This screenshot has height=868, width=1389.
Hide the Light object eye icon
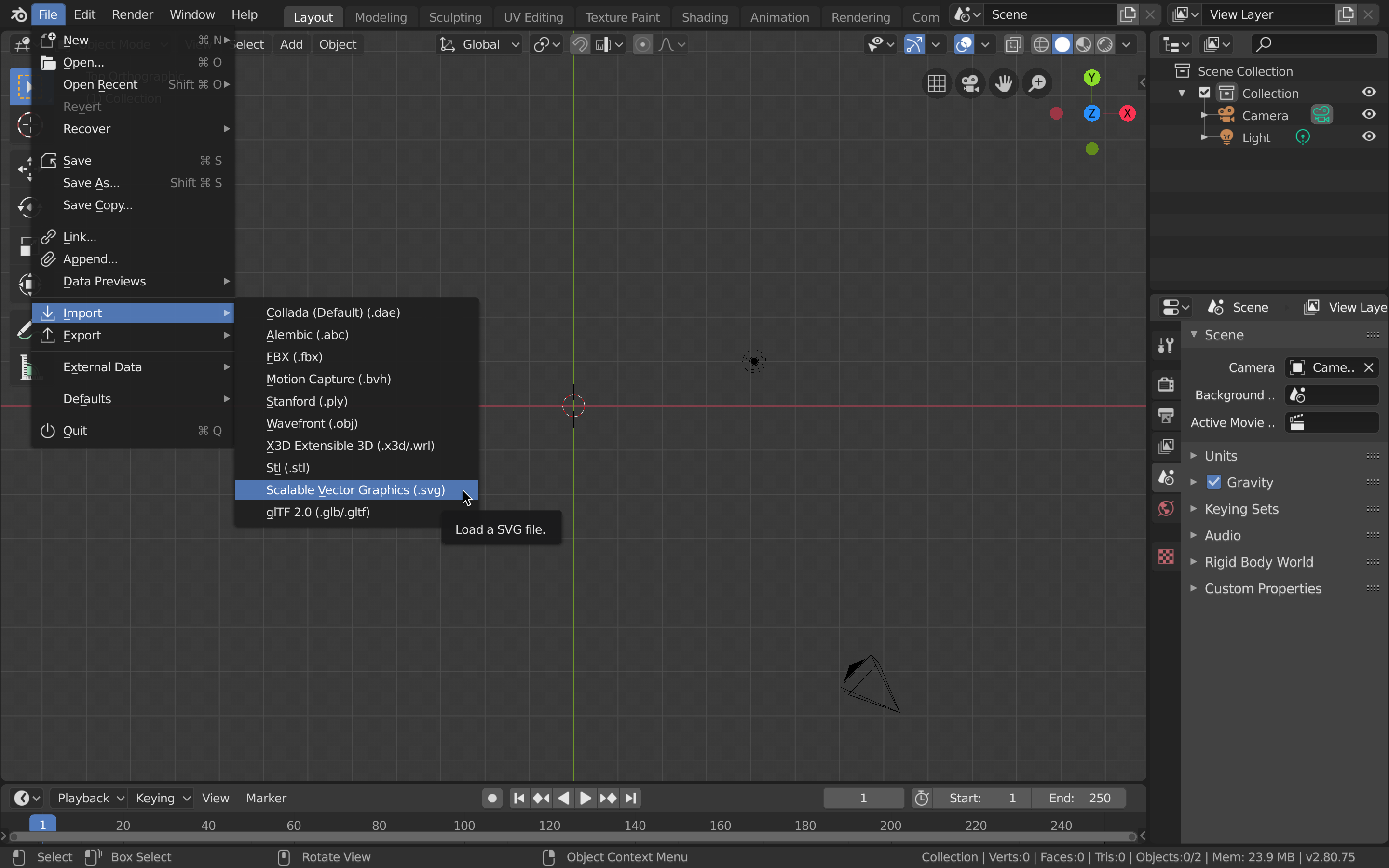point(1369,136)
